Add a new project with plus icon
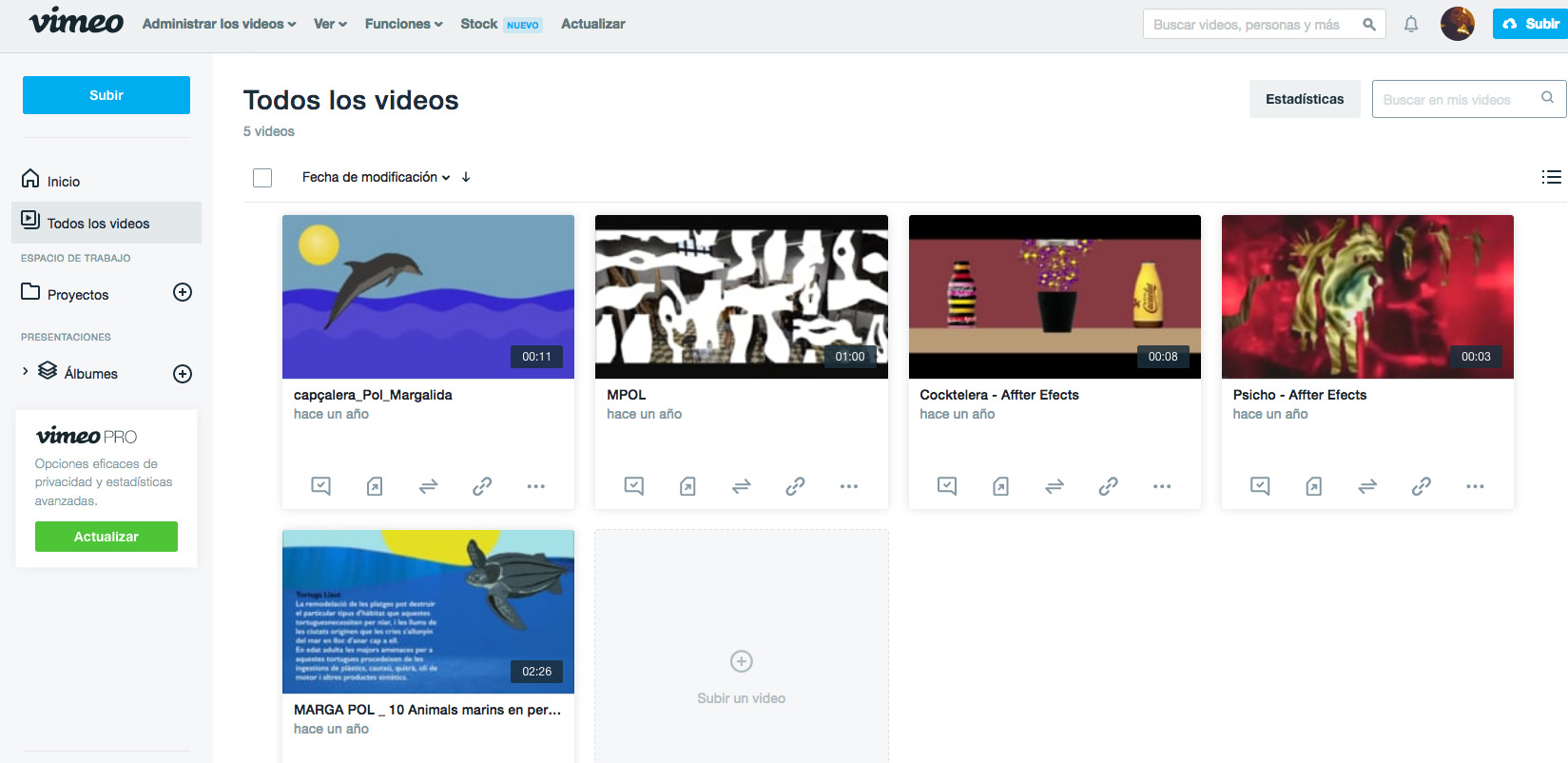Image resolution: width=1568 pixels, height=763 pixels. click(183, 293)
